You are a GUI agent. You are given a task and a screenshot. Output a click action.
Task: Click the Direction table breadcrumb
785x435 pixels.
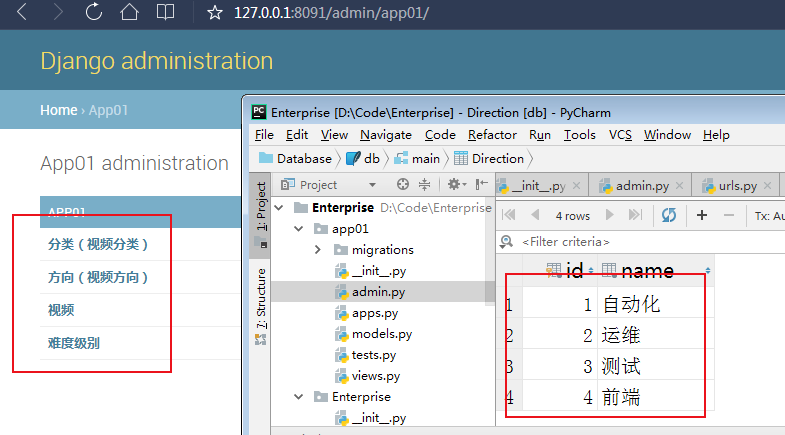489,159
